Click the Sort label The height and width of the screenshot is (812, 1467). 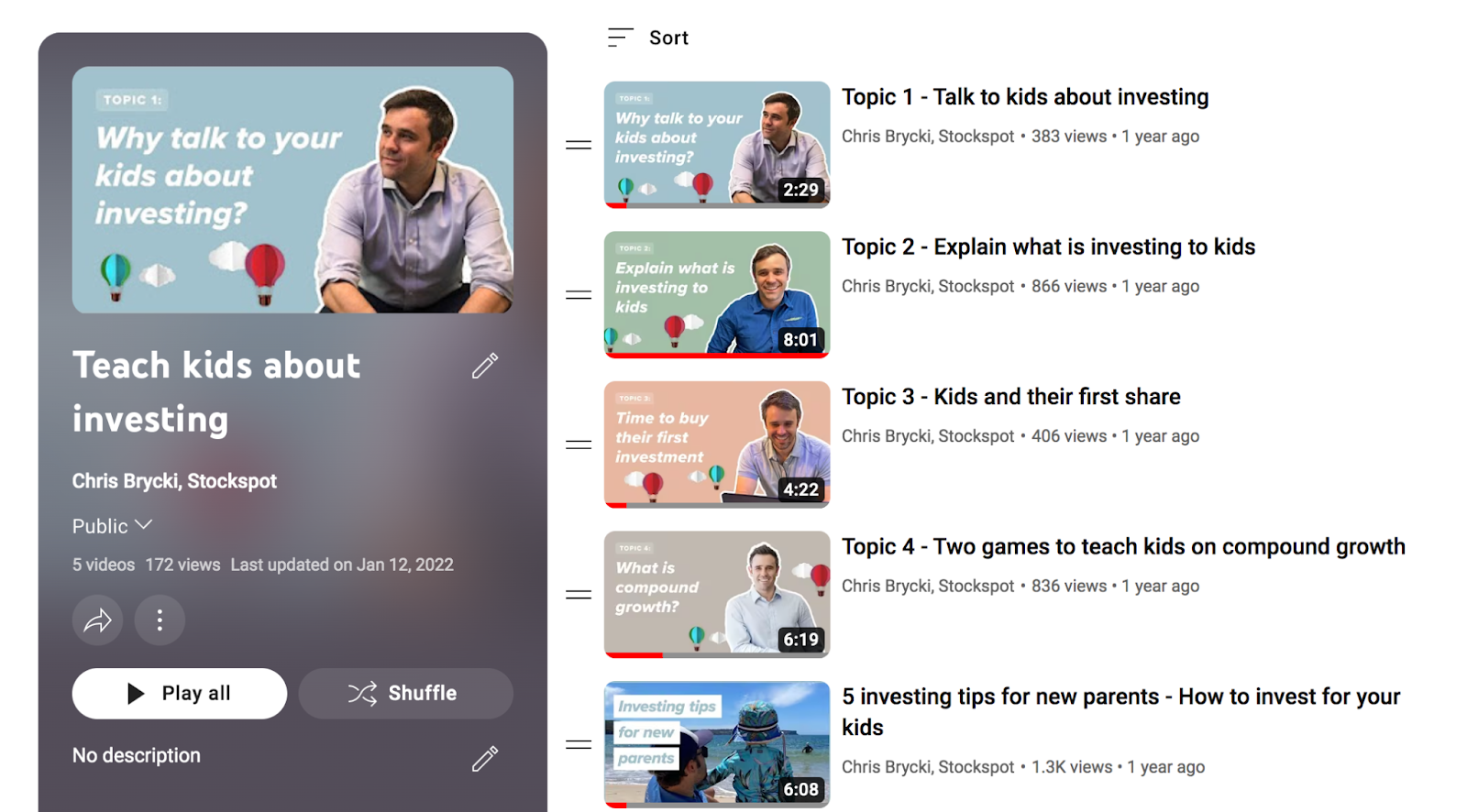point(668,38)
